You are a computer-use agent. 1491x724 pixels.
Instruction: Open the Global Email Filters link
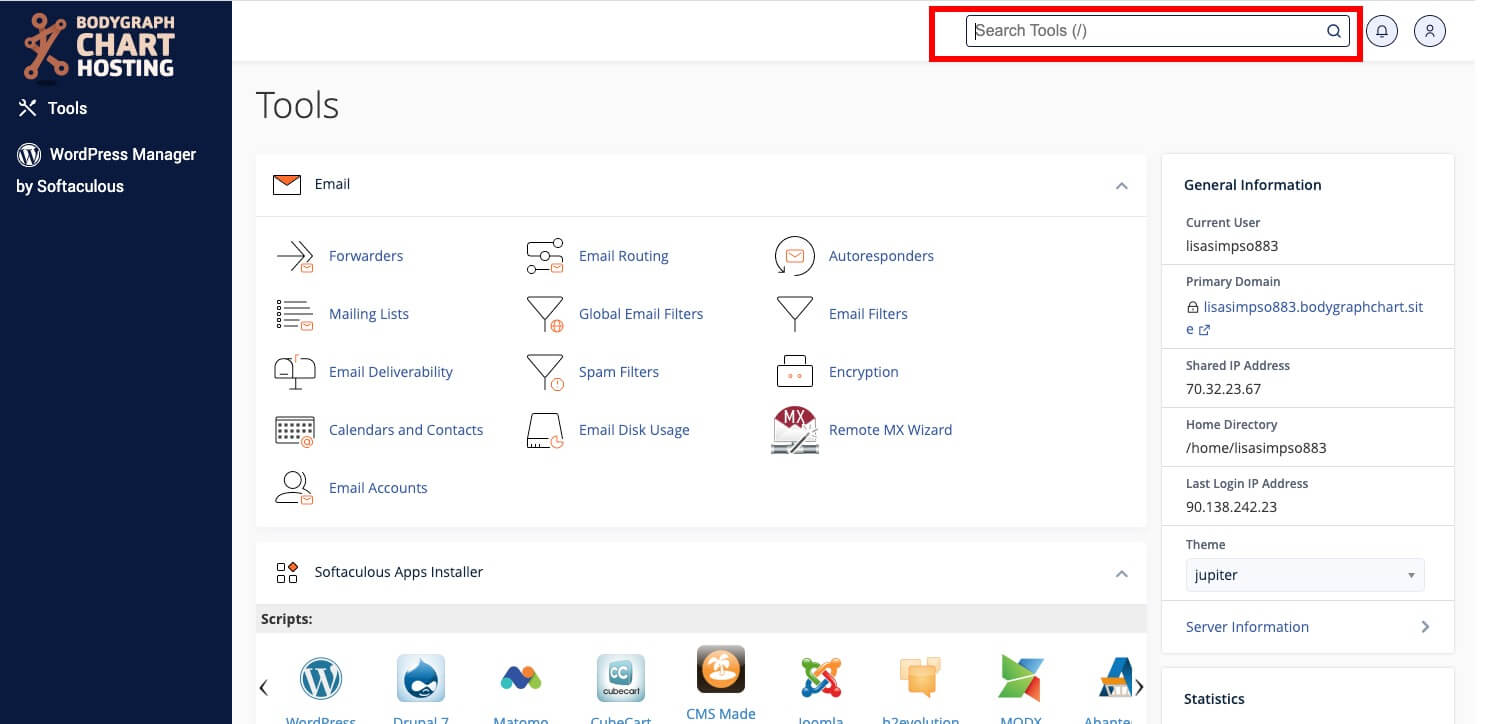[641, 314]
